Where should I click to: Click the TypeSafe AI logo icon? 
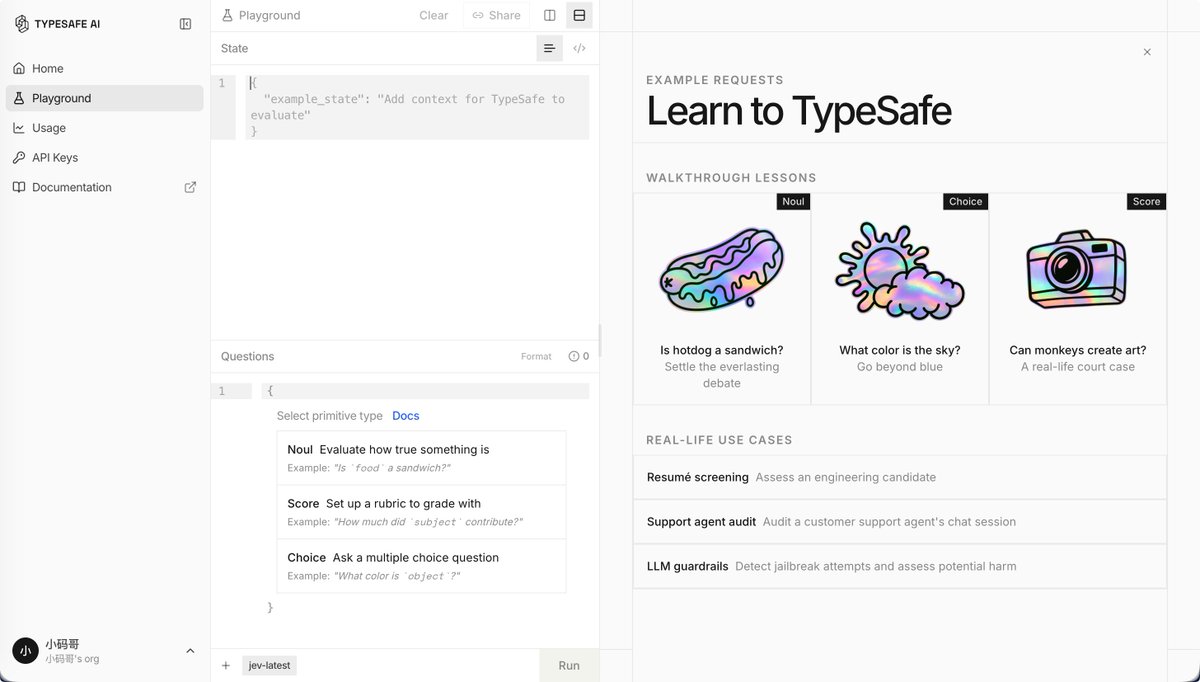(21, 24)
